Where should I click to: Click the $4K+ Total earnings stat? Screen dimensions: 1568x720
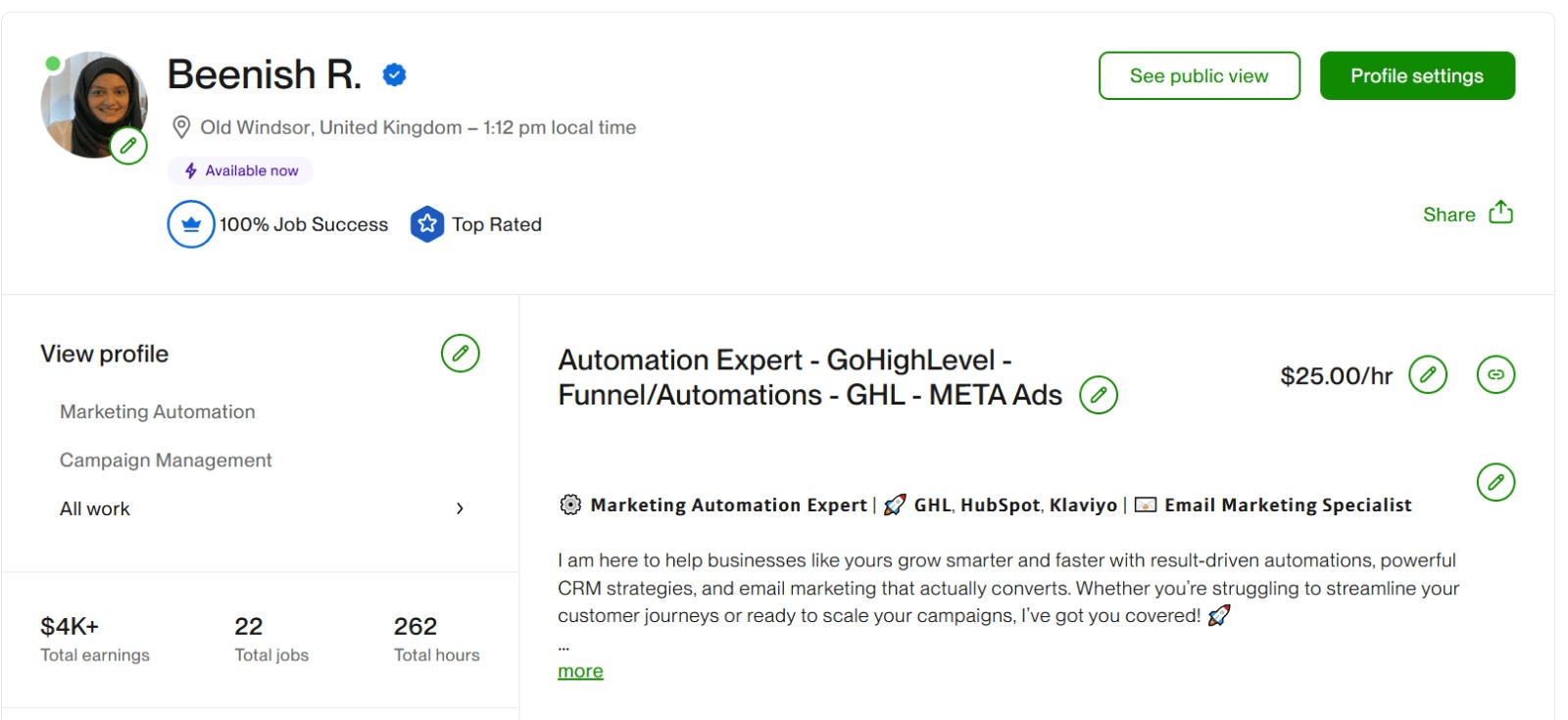click(x=95, y=640)
